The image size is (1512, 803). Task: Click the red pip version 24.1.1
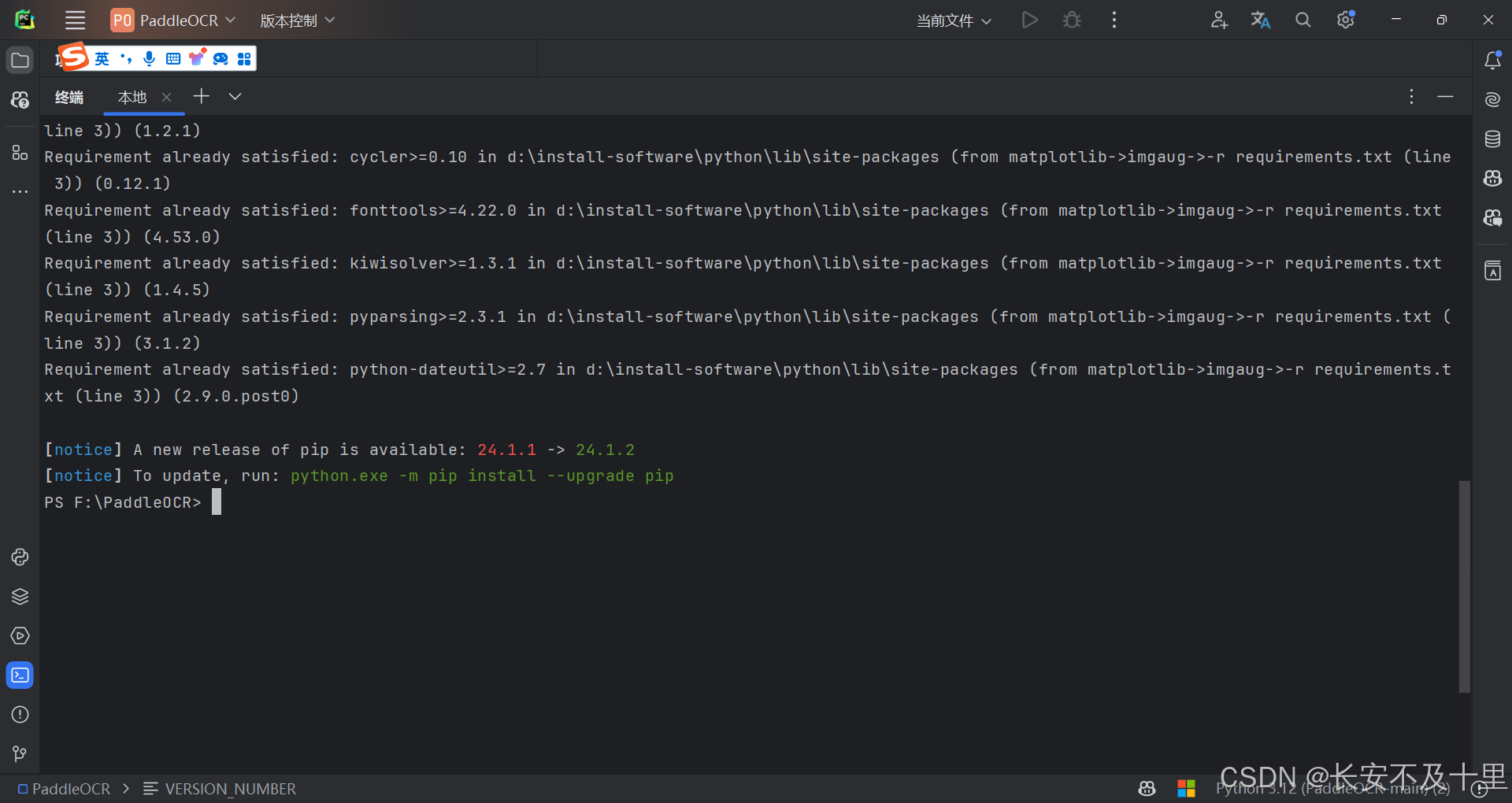[x=506, y=450]
